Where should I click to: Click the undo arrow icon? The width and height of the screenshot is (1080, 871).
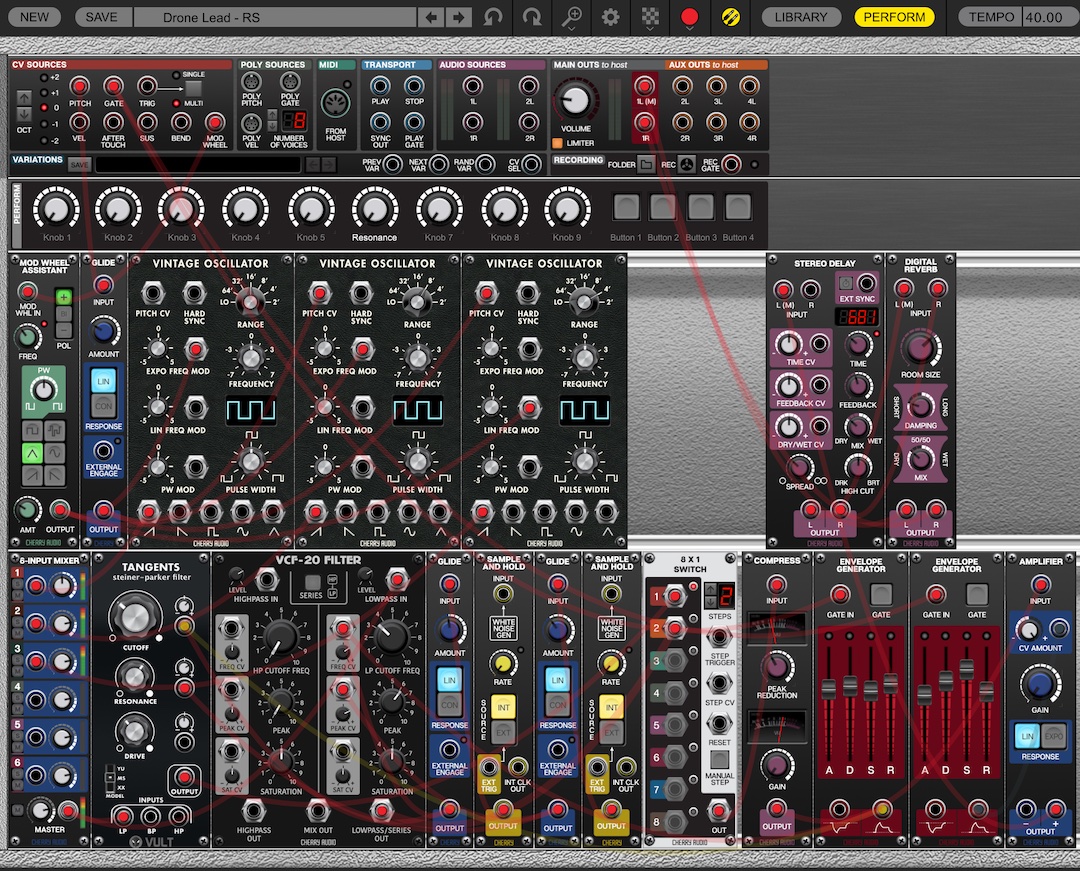coord(492,17)
